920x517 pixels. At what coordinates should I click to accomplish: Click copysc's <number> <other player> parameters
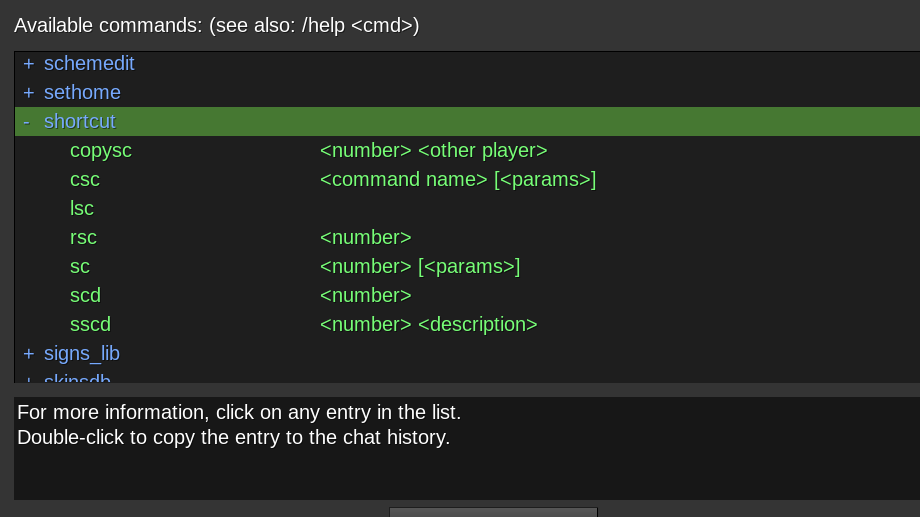(x=433, y=151)
